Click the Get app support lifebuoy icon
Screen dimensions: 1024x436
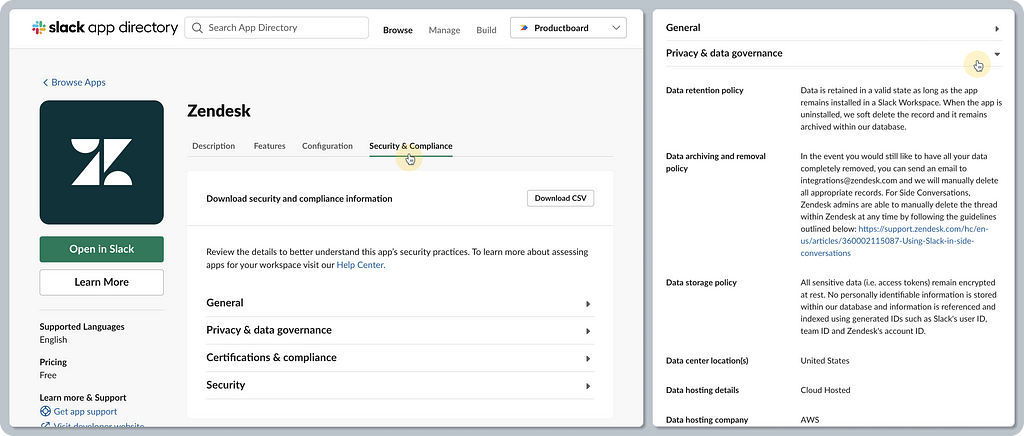tap(45, 411)
